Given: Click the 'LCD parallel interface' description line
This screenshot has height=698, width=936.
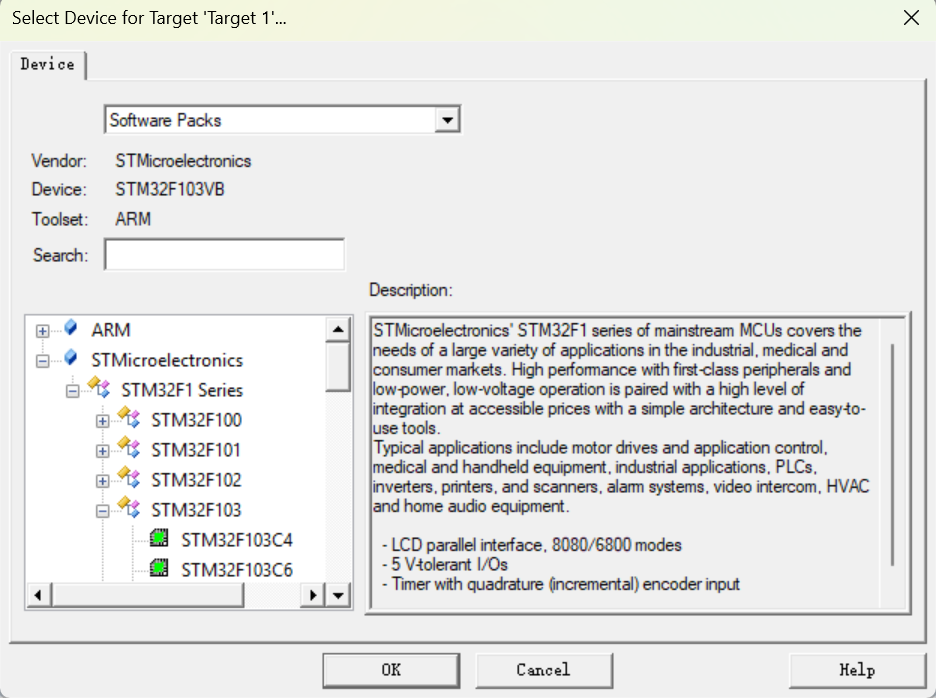Looking at the screenshot, I should pyautogui.click(x=532, y=545).
